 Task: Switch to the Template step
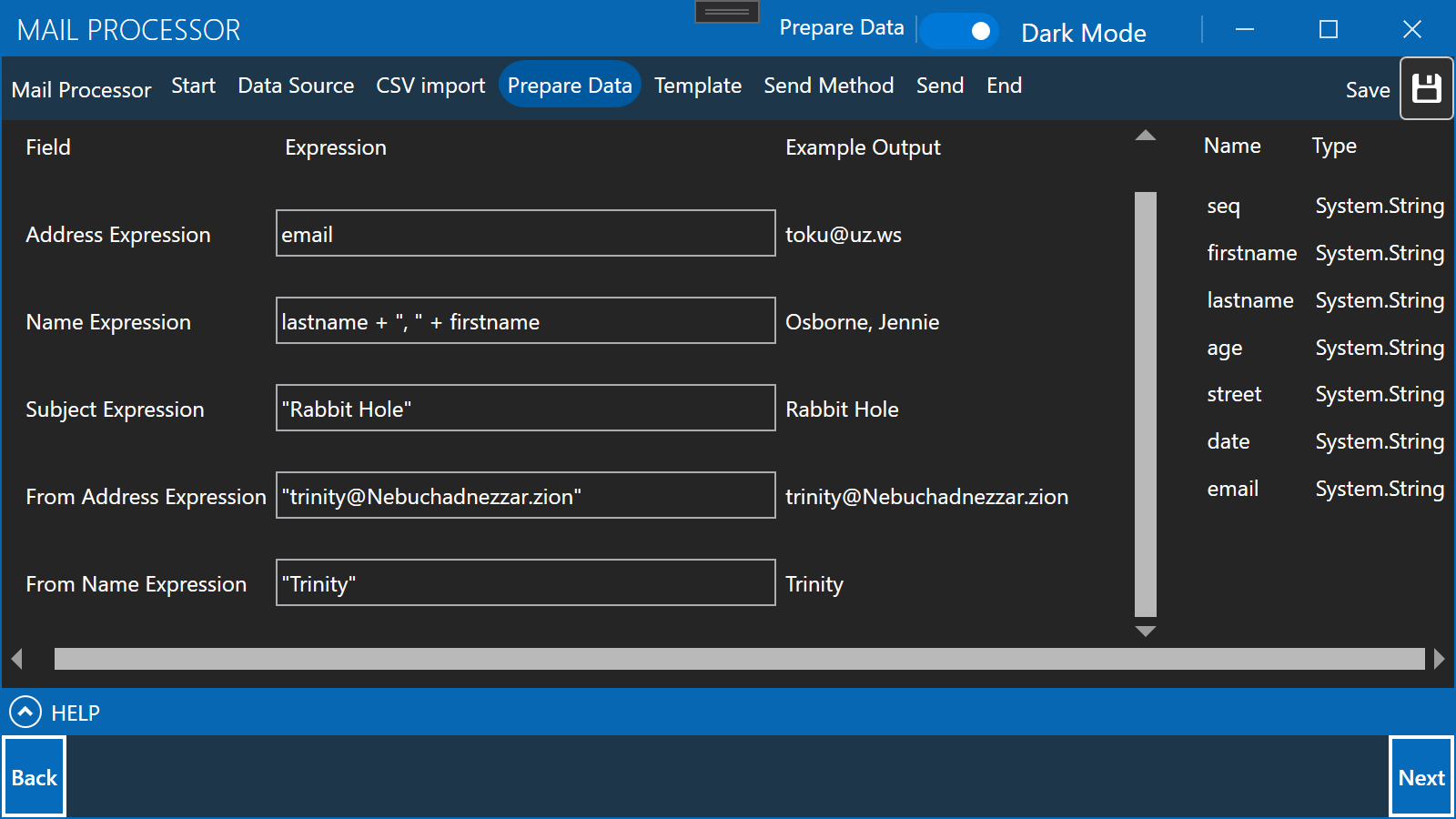click(x=697, y=85)
